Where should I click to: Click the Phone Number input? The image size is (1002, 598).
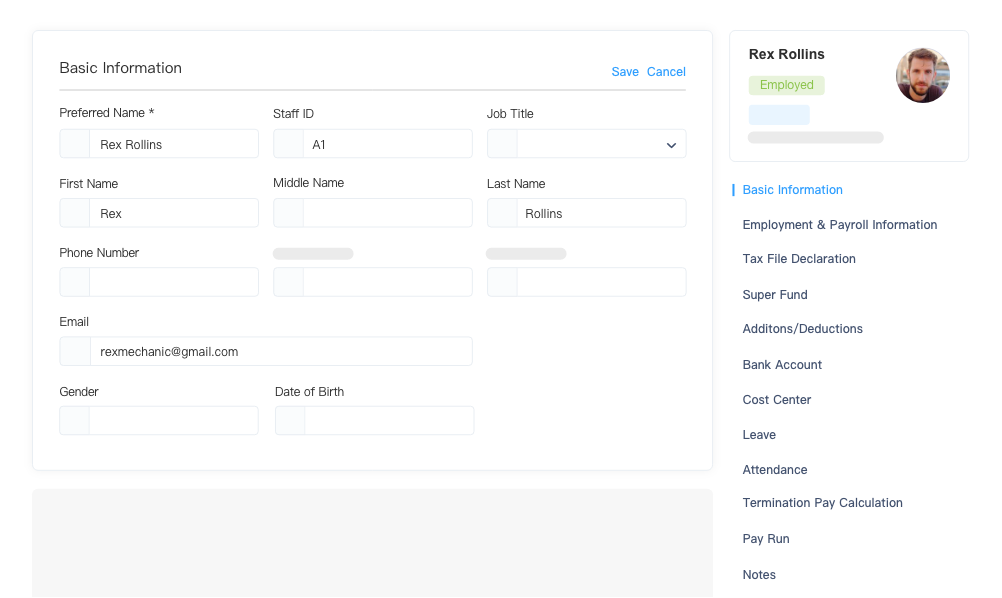point(159,282)
